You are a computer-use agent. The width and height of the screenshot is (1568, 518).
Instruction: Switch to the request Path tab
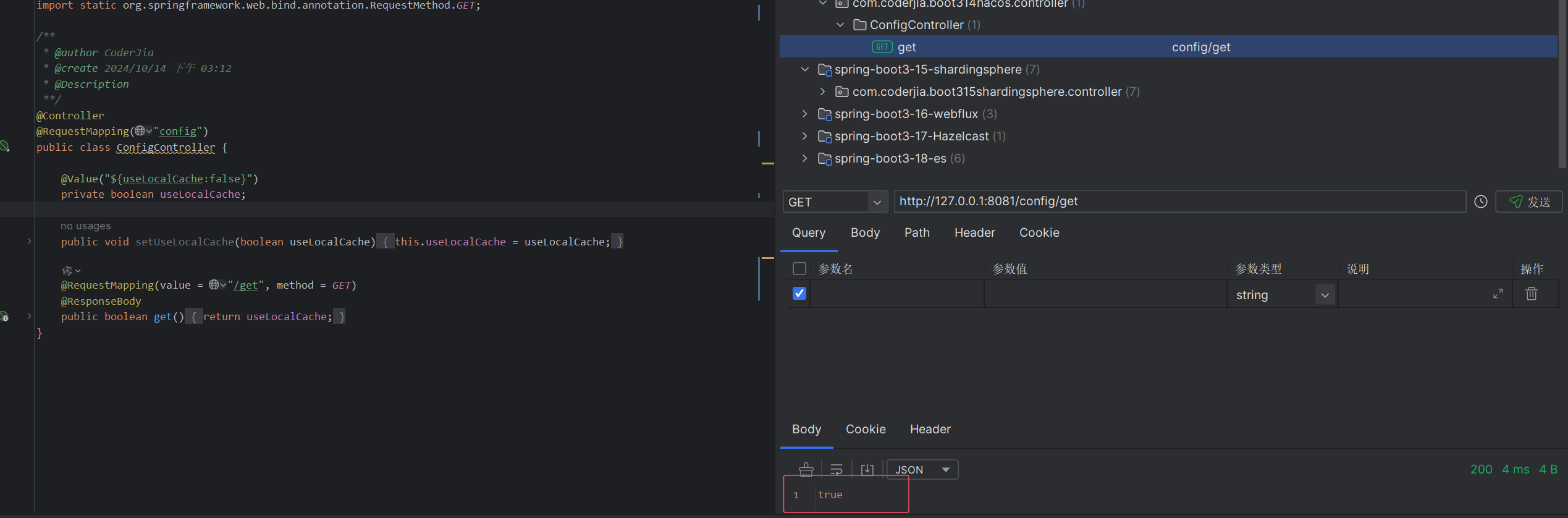[x=917, y=232]
